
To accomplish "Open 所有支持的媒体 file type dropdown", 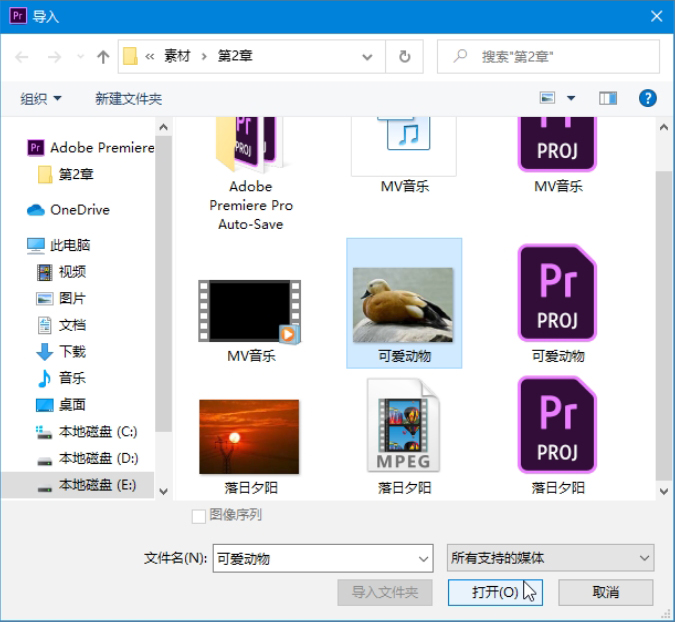I will [550, 558].
